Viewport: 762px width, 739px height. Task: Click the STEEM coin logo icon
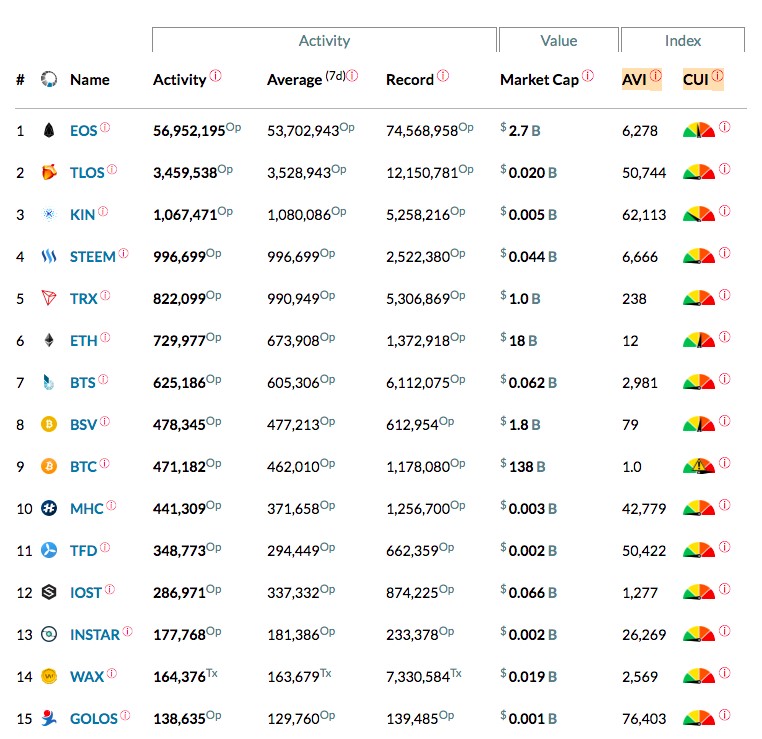[49, 256]
